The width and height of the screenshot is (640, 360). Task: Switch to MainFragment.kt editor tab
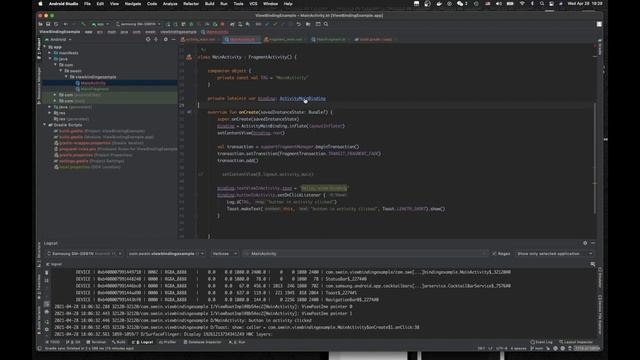330,40
